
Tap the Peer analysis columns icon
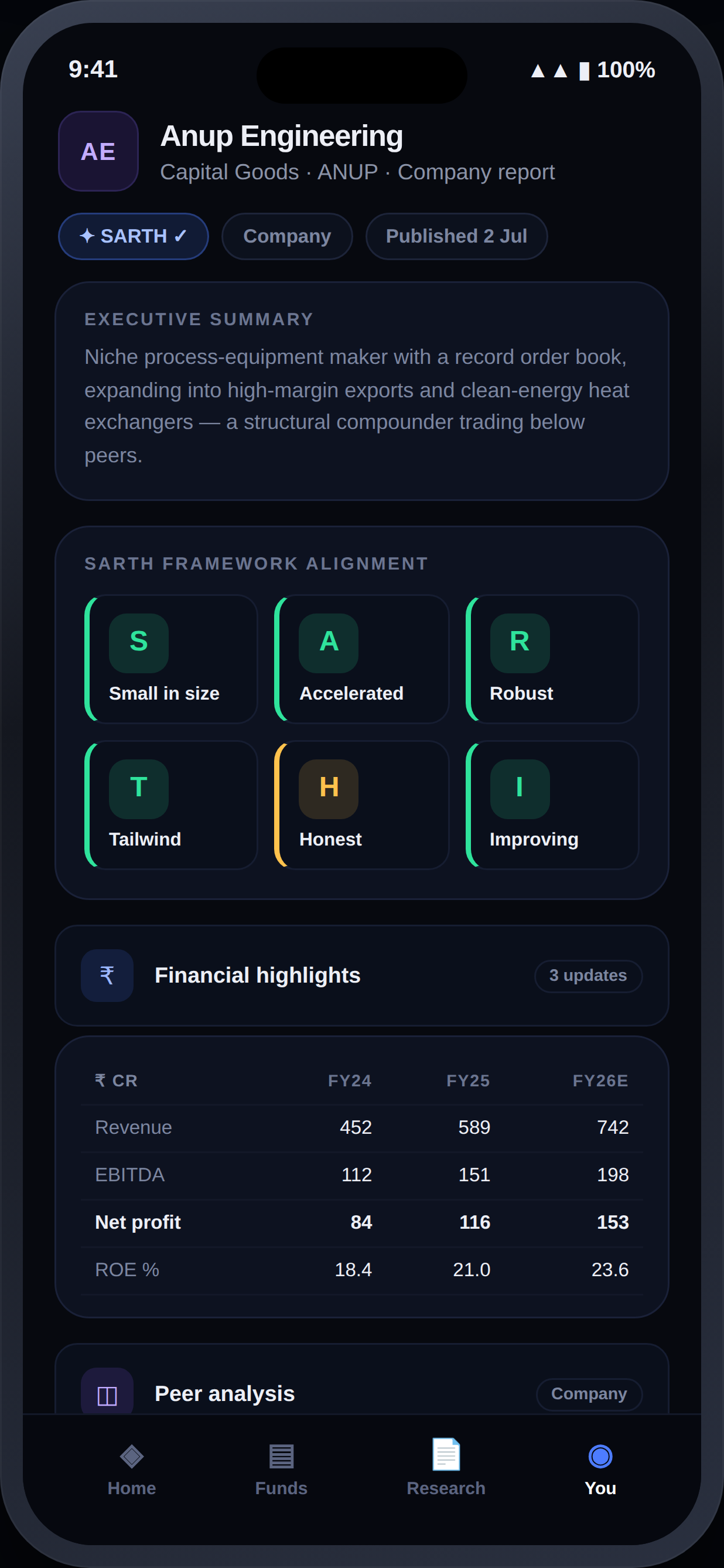(107, 1393)
